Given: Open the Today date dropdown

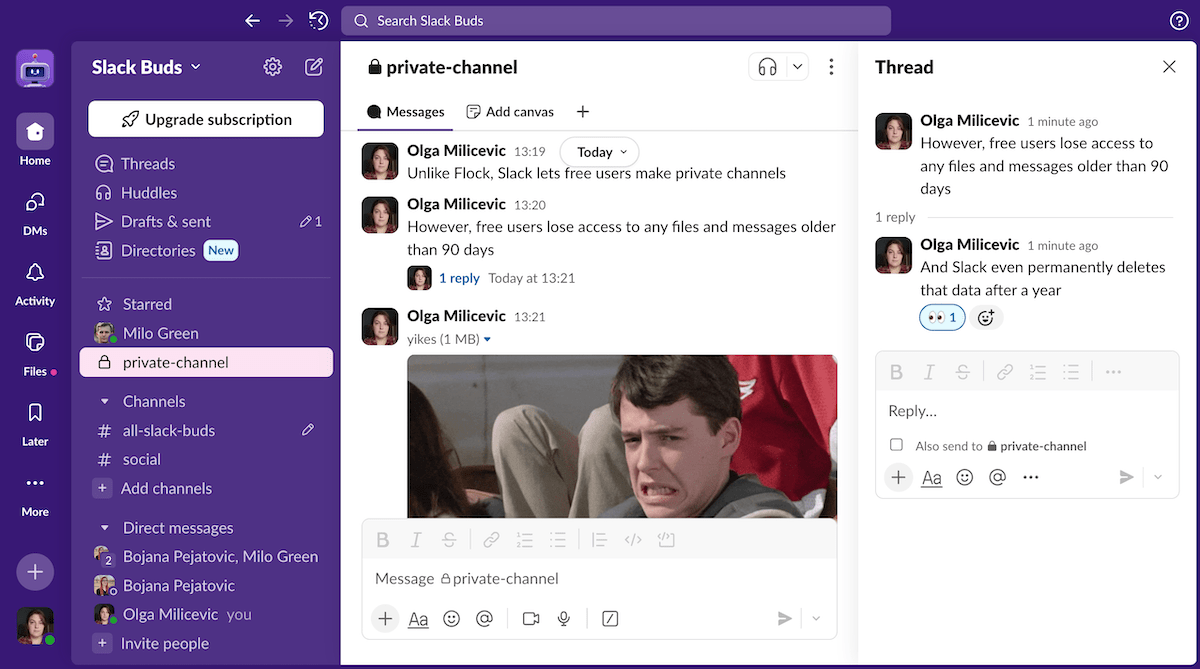Looking at the screenshot, I should click(599, 152).
